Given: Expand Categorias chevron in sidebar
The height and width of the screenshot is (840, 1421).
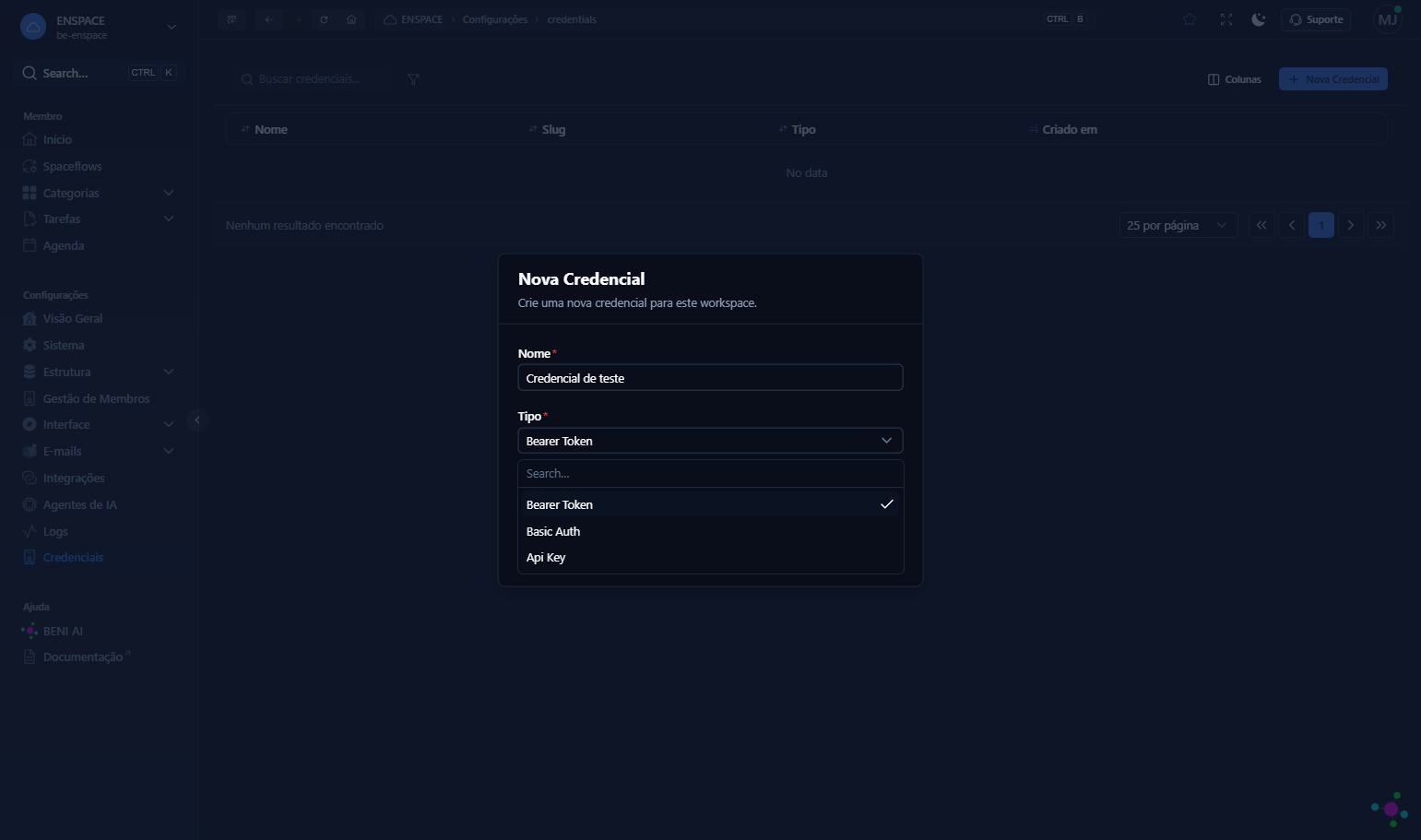Looking at the screenshot, I should tap(169, 193).
